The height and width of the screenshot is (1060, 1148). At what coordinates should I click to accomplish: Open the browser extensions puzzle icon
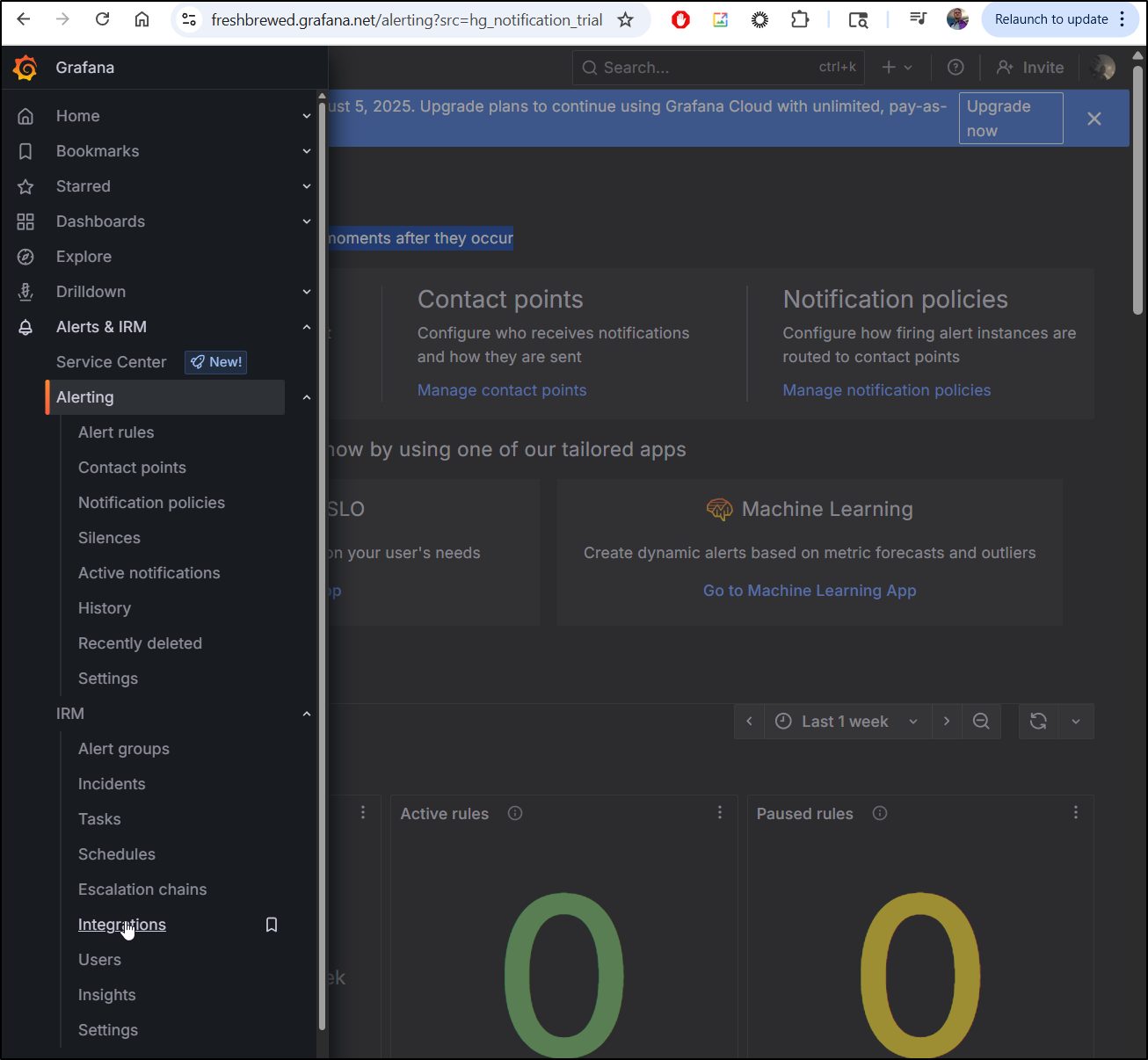coord(800,19)
